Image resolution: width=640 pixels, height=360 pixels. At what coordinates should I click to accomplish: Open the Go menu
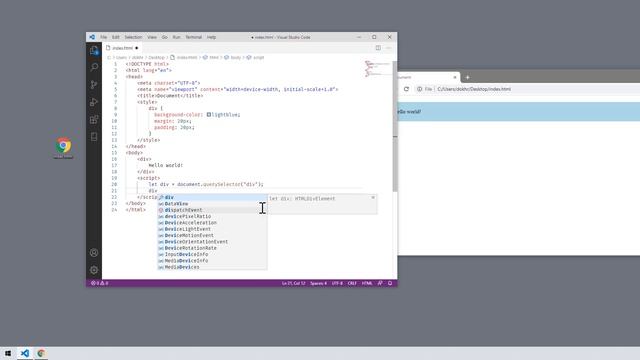pos(164,37)
